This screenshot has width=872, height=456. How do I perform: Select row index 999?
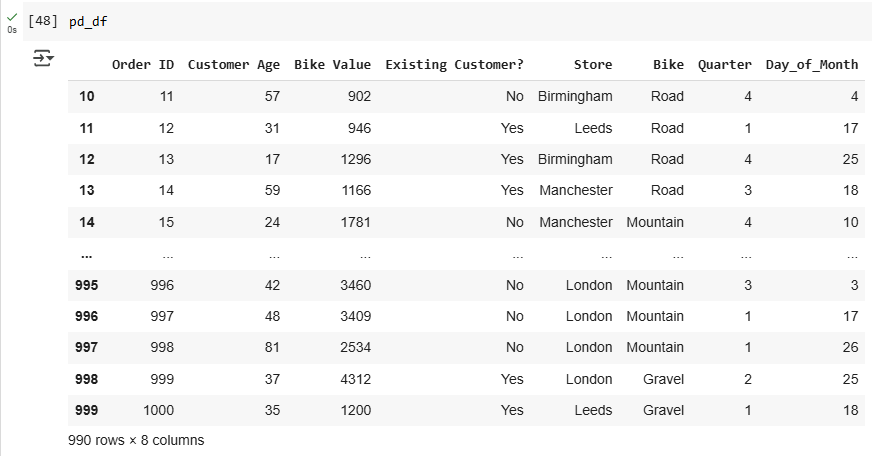86,410
